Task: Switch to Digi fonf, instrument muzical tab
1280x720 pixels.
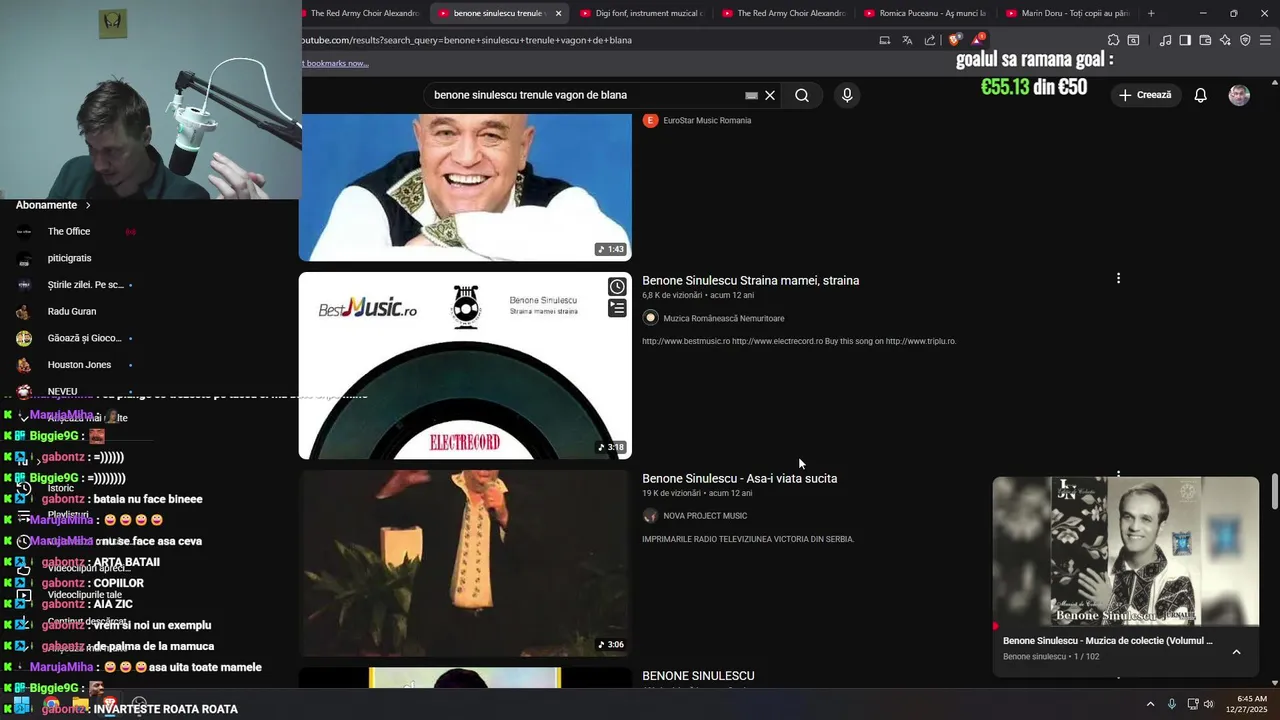Action: coord(641,13)
